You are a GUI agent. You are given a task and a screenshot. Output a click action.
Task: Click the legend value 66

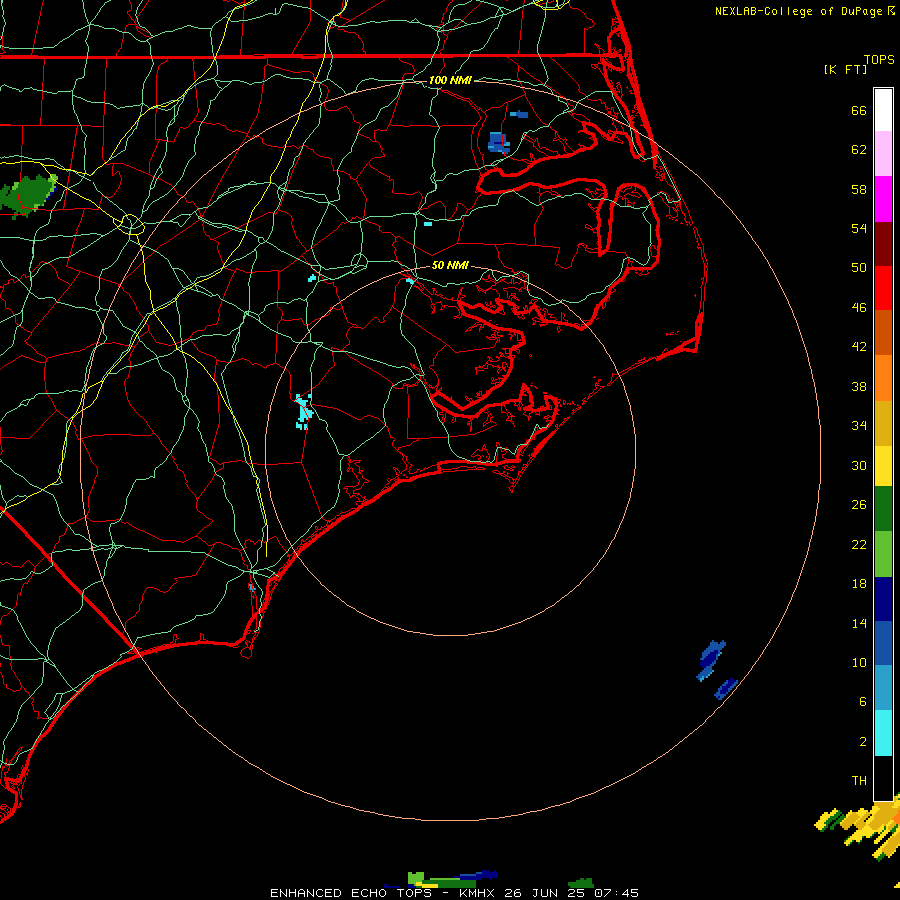pyautogui.click(x=859, y=110)
